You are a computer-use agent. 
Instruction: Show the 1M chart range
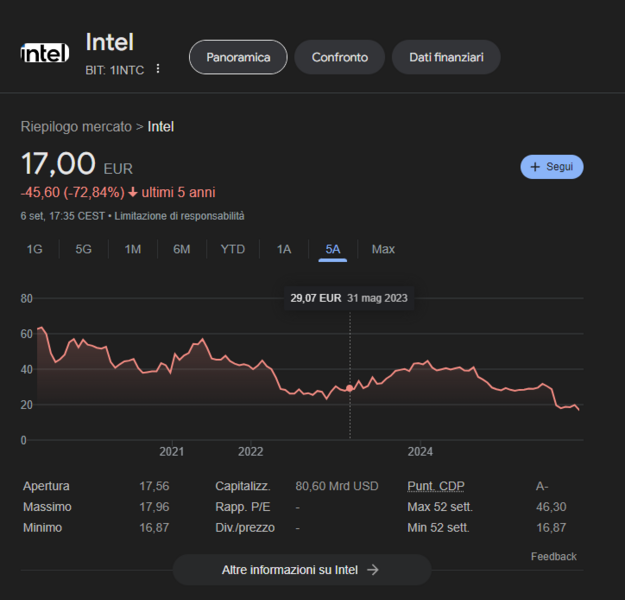(x=132, y=249)
